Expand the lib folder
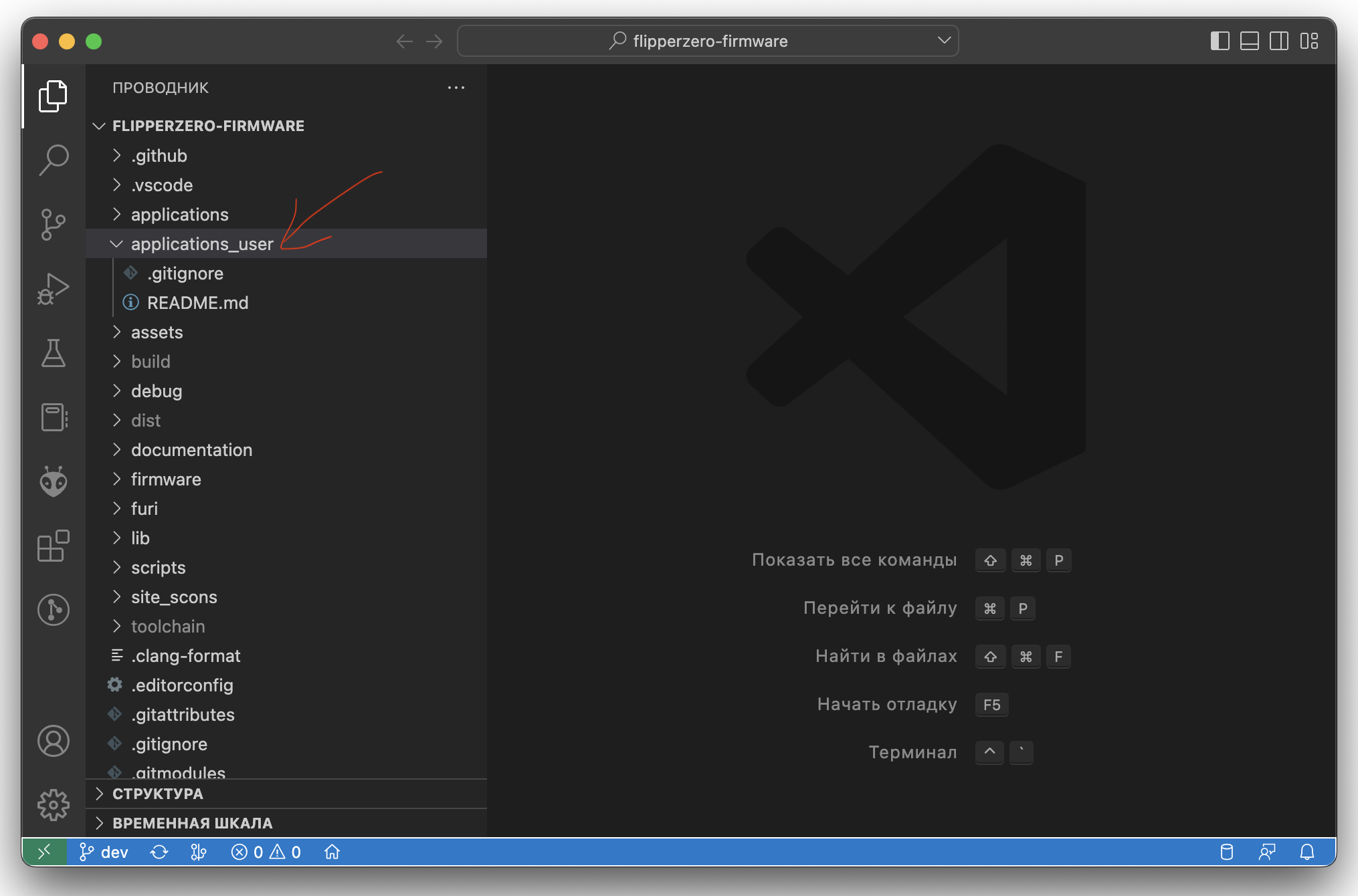The width and height of the screenshot is (1358, 896). point(286,538)
